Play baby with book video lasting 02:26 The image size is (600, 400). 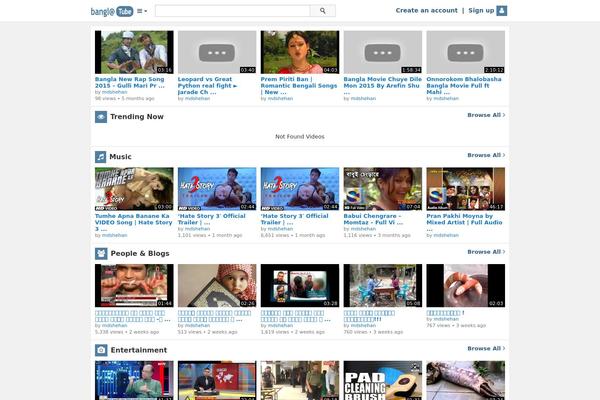tap(217, 286)
